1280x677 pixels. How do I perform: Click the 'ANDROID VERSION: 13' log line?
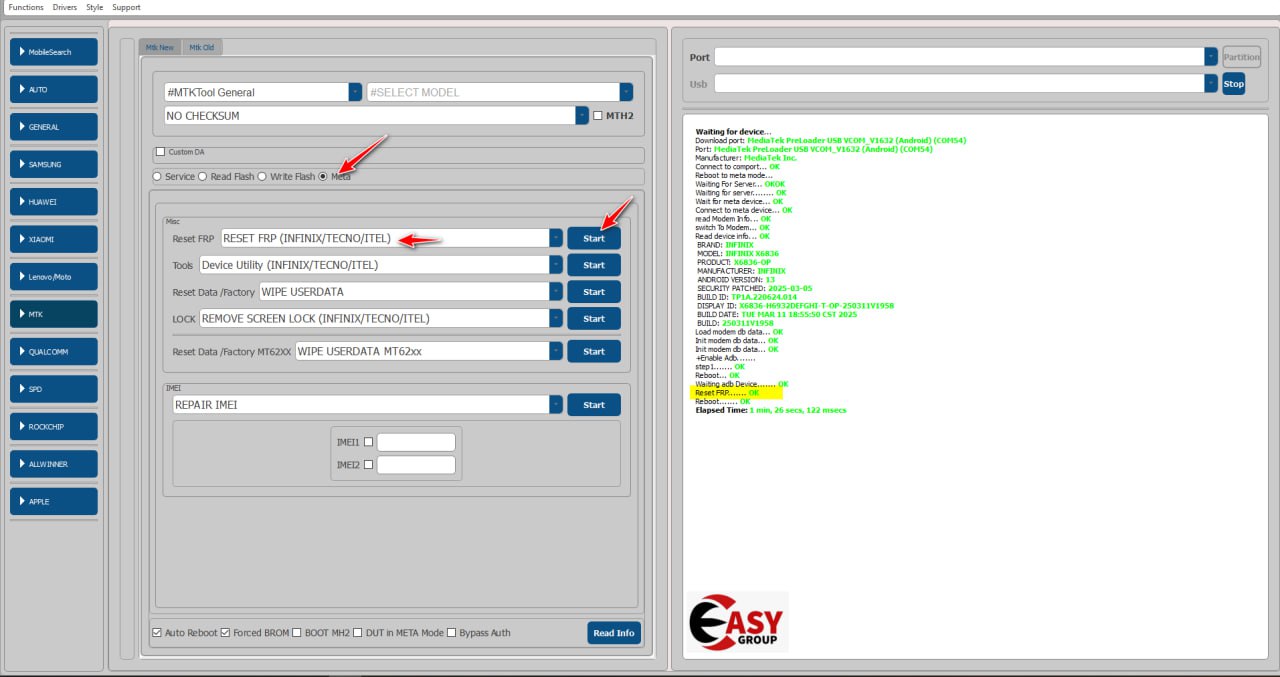[x=736, y=280]
